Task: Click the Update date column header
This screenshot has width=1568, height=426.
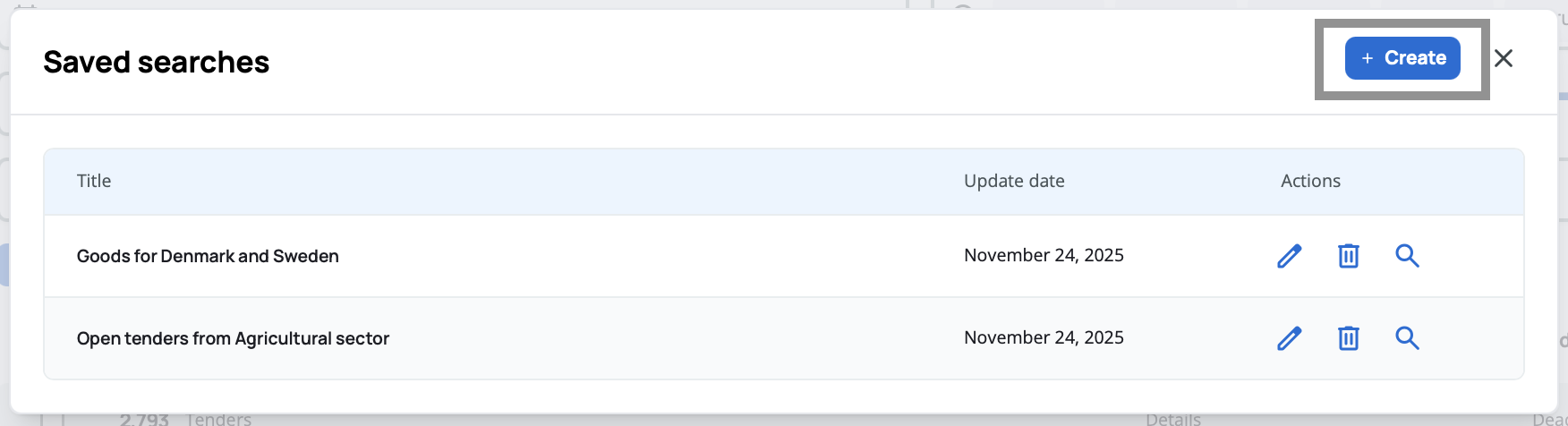Action: tap(1014, 181)
